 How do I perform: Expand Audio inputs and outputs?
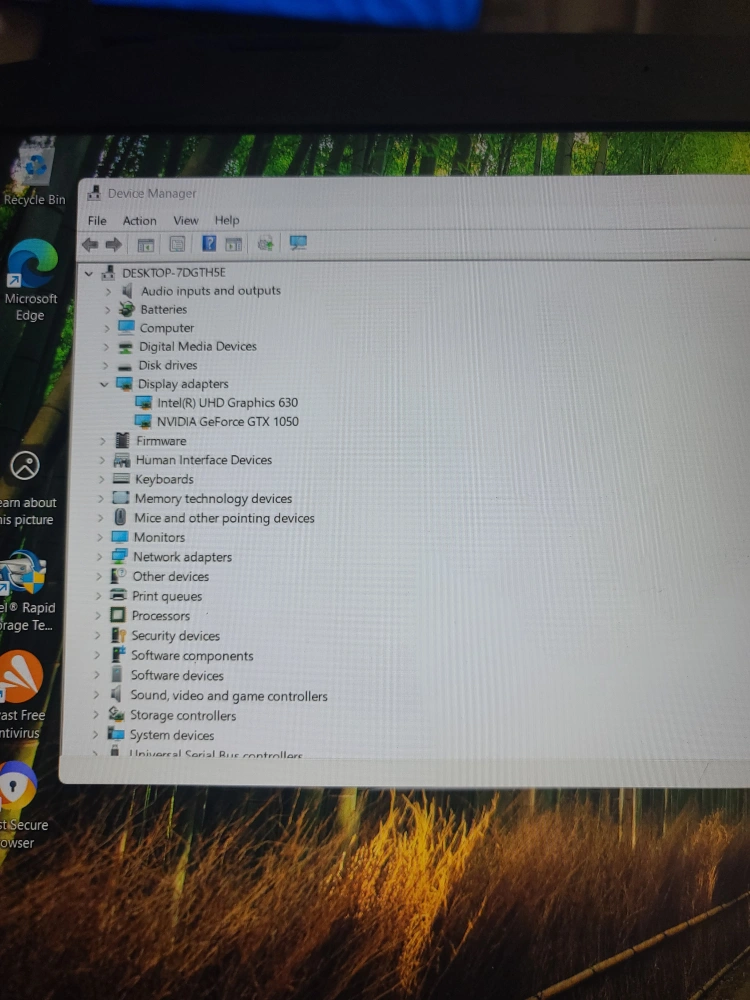pos(108,291)
